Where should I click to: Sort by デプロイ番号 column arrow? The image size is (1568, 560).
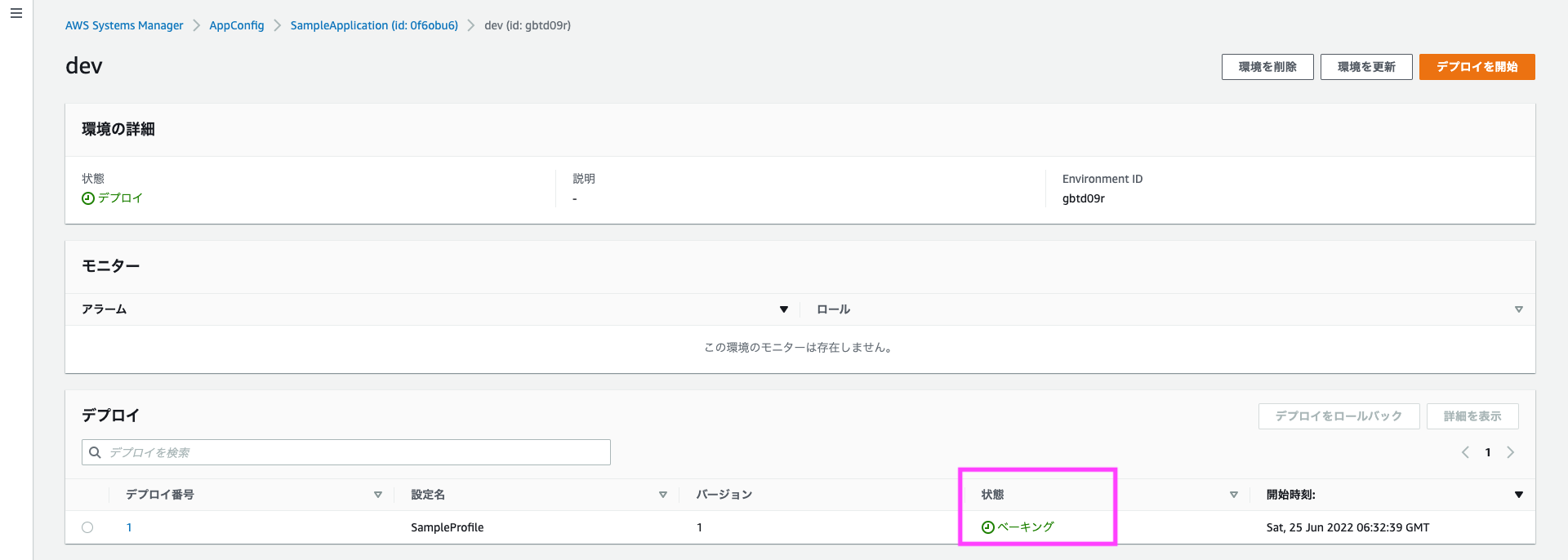coord(377,495)
